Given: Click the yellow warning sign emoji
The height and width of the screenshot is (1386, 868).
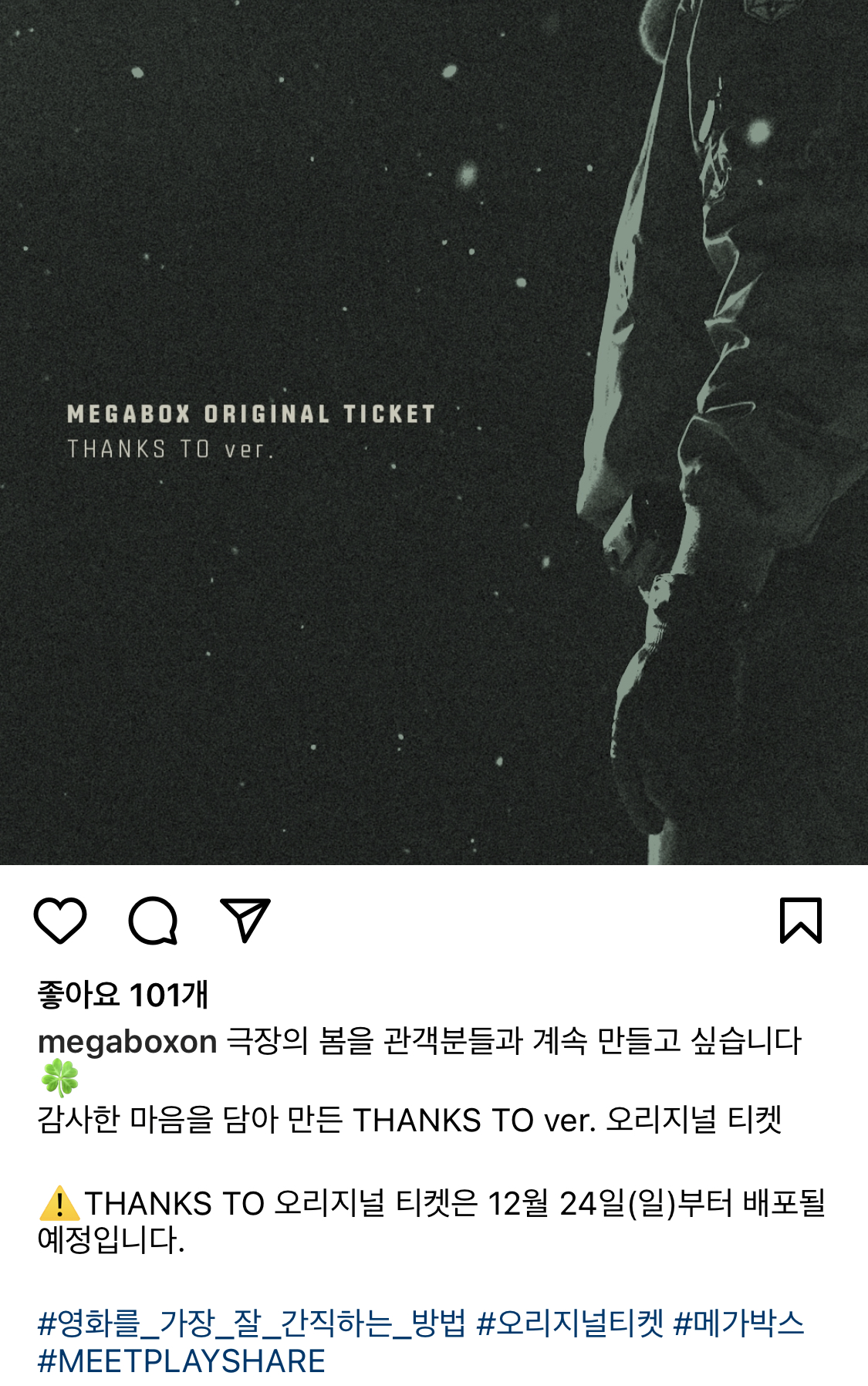Looking at the screenshot, I should pyautogui.click(x=59, y=1204).
